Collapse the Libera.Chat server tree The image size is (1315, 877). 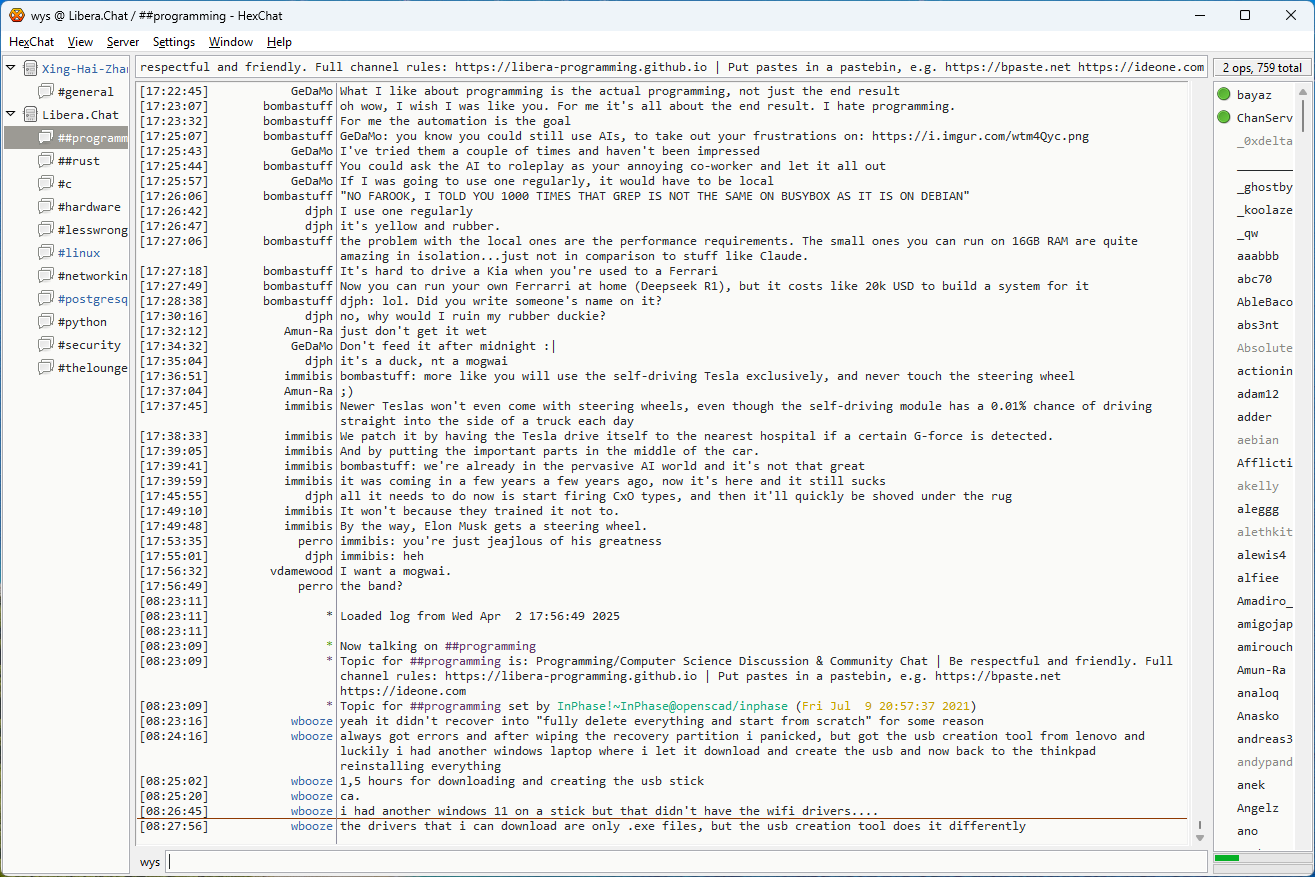[11, 114]
